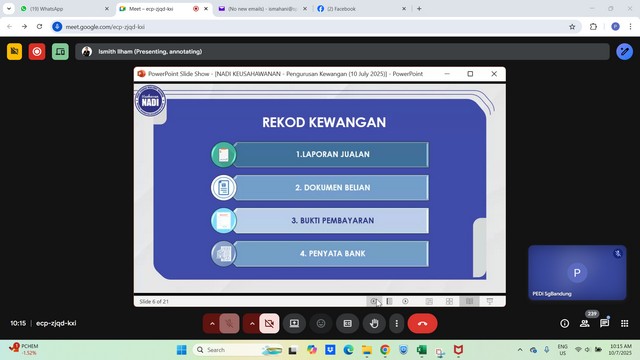Screen dimensions: 640x360
Task: Open the meeting chat panel
Action: point(604,323)
